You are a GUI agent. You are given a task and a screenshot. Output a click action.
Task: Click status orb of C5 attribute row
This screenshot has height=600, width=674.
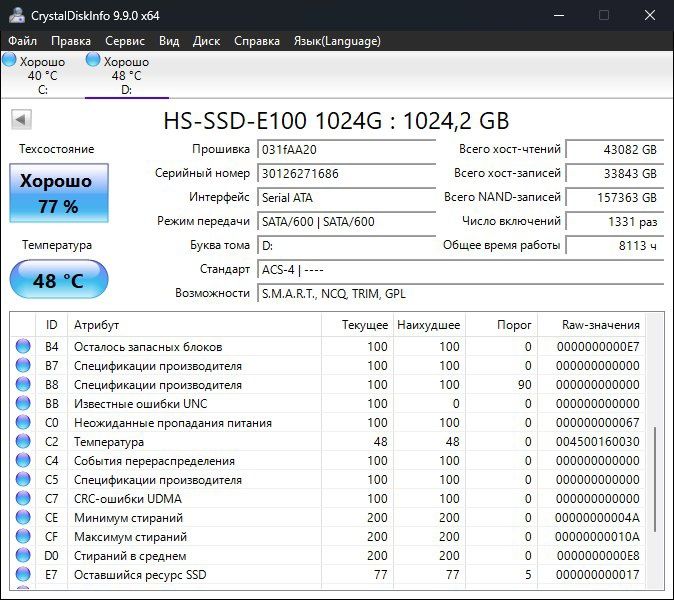pyautogui.click(x=23, y=479)
